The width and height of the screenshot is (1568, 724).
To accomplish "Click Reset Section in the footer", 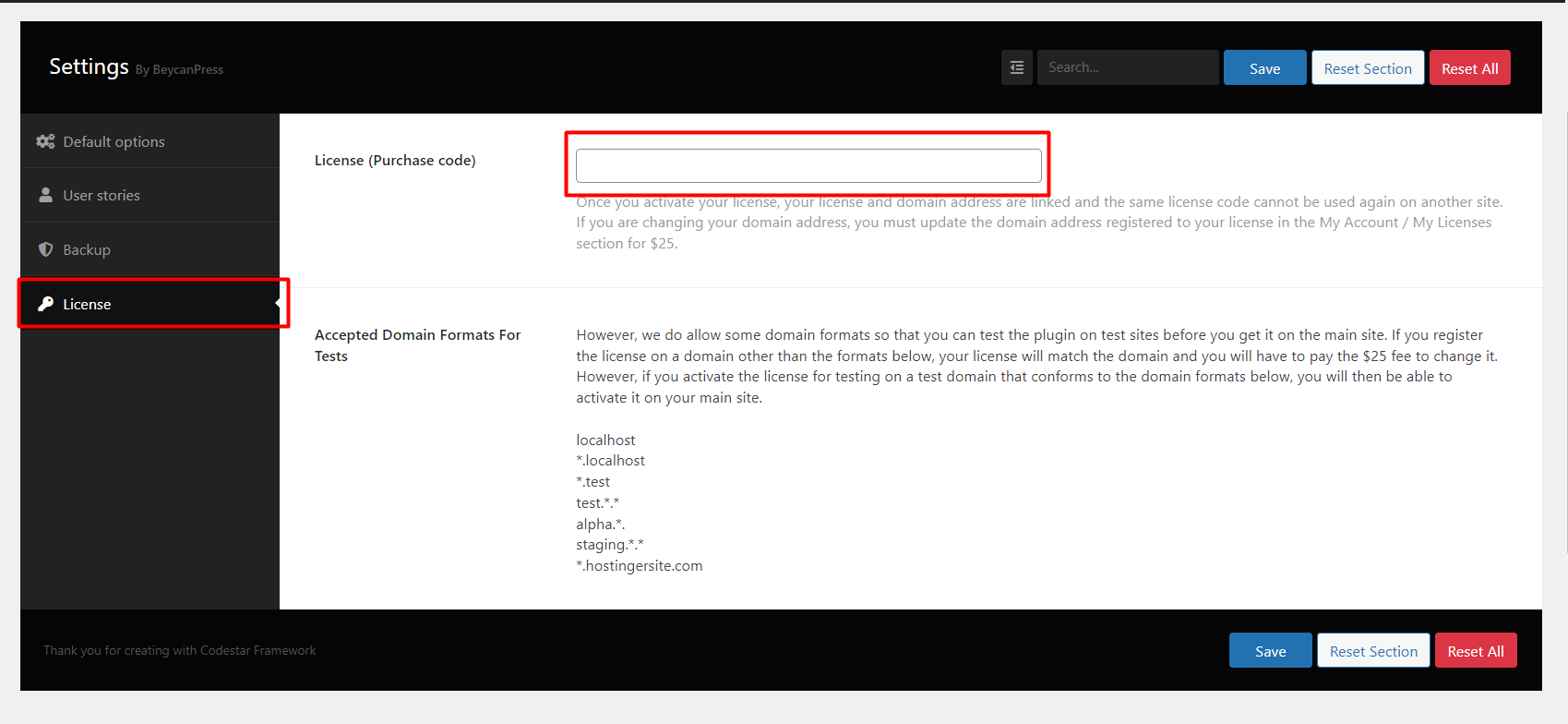I will [1372, 651].
